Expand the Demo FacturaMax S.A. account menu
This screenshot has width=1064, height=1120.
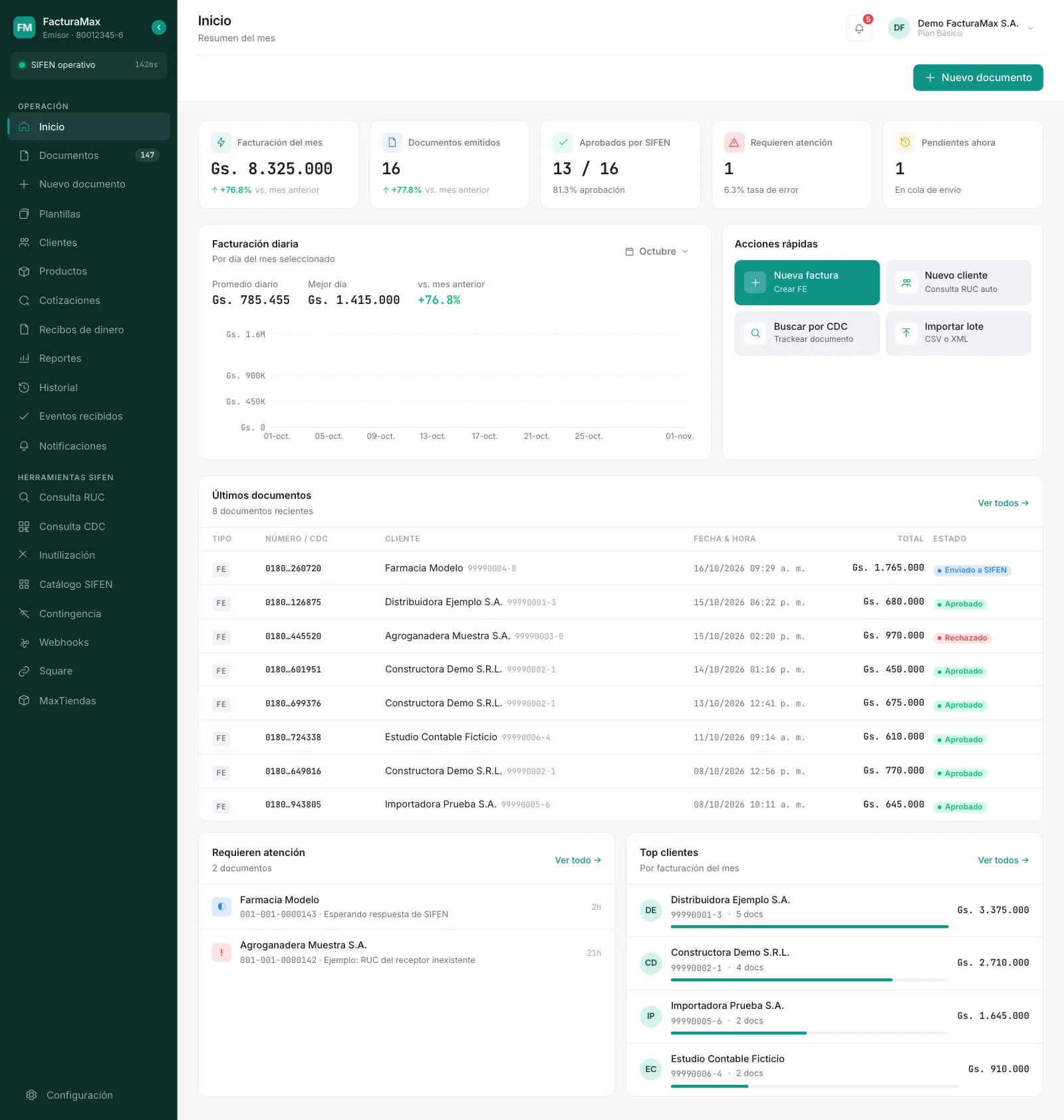coord(962,28)
